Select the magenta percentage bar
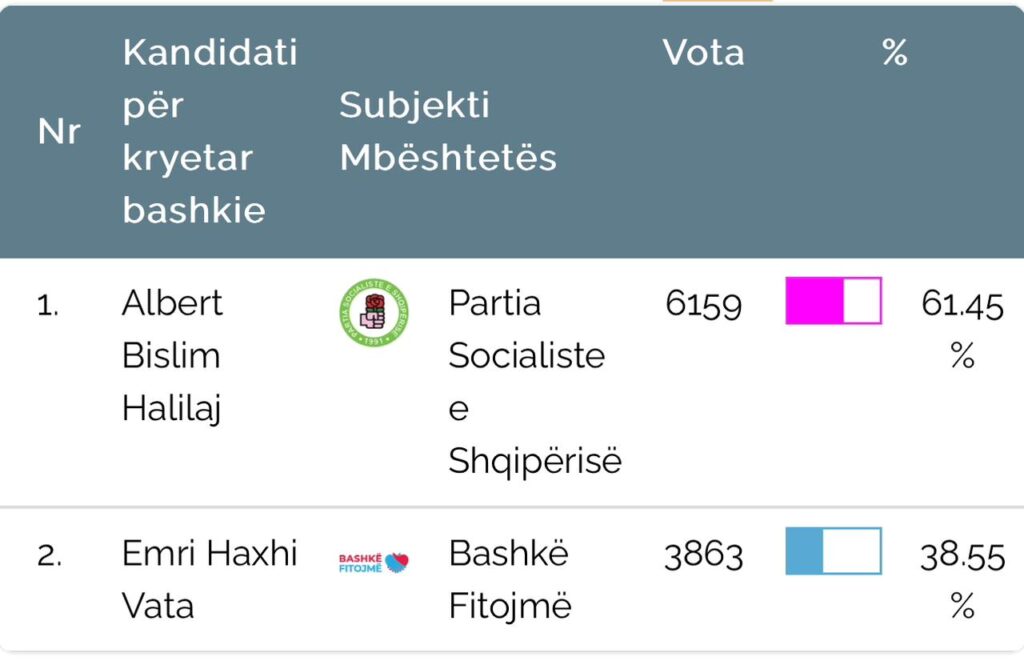 [833, 301]
